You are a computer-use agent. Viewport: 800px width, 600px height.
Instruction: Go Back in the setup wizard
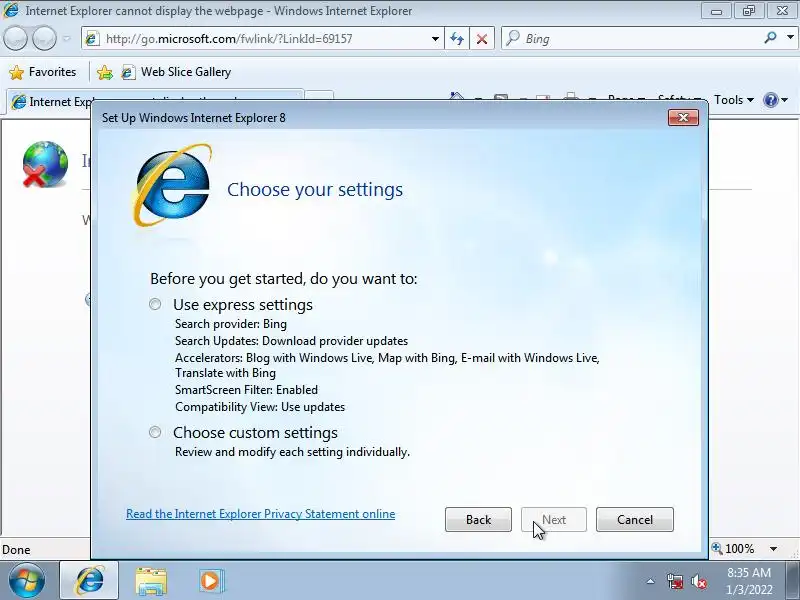(x=478, y=519)
